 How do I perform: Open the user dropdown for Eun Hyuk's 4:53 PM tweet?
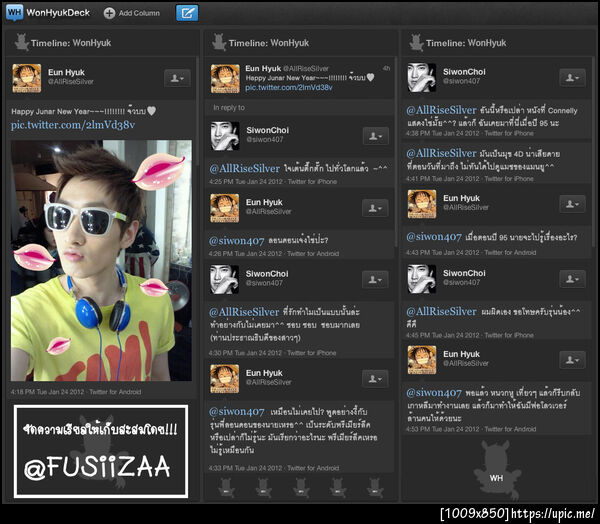coord(572,360)
